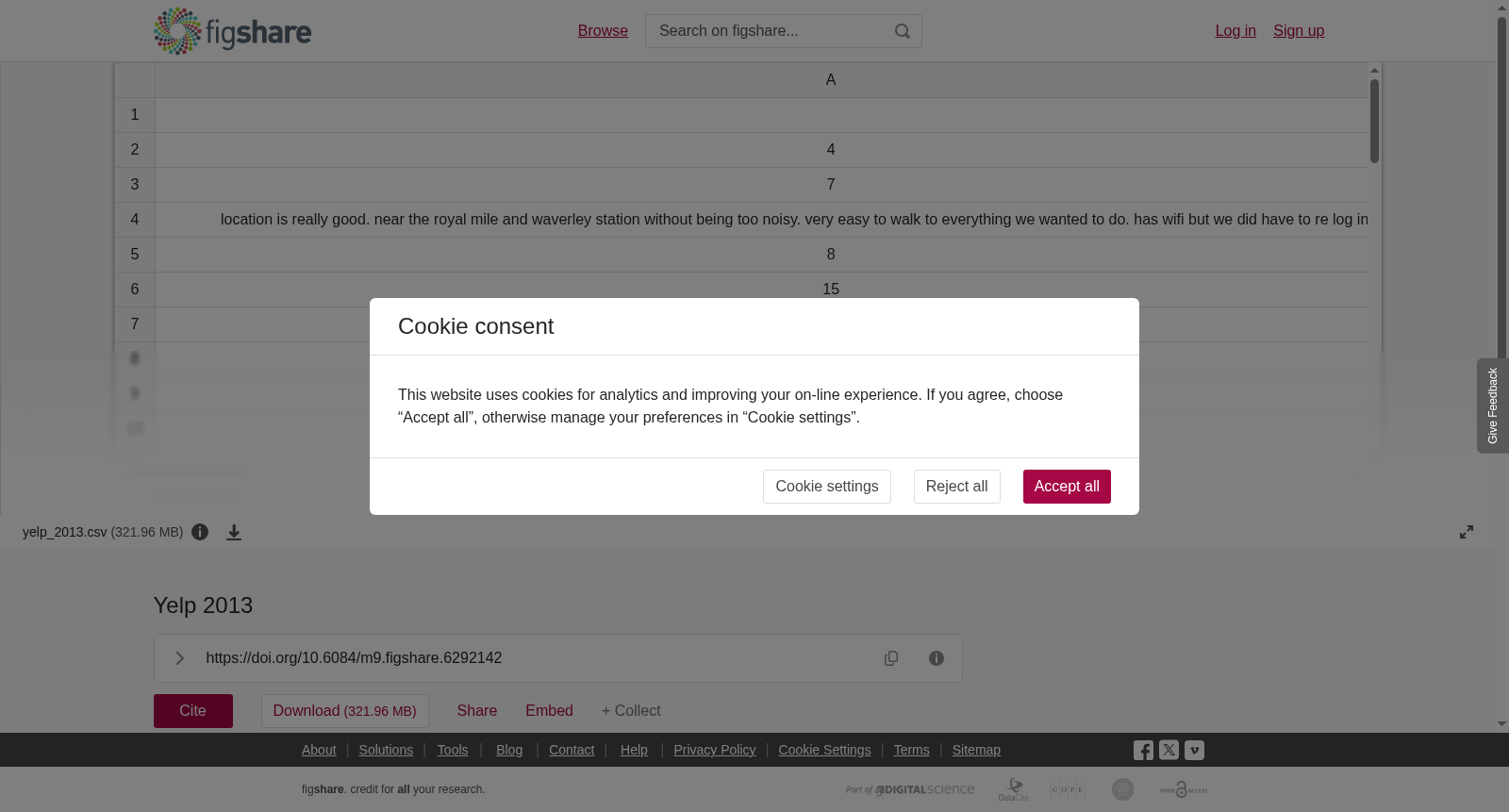Open the About footer link
The height and width of the screenshot is (812, 1509).
[x=319, y=750]
